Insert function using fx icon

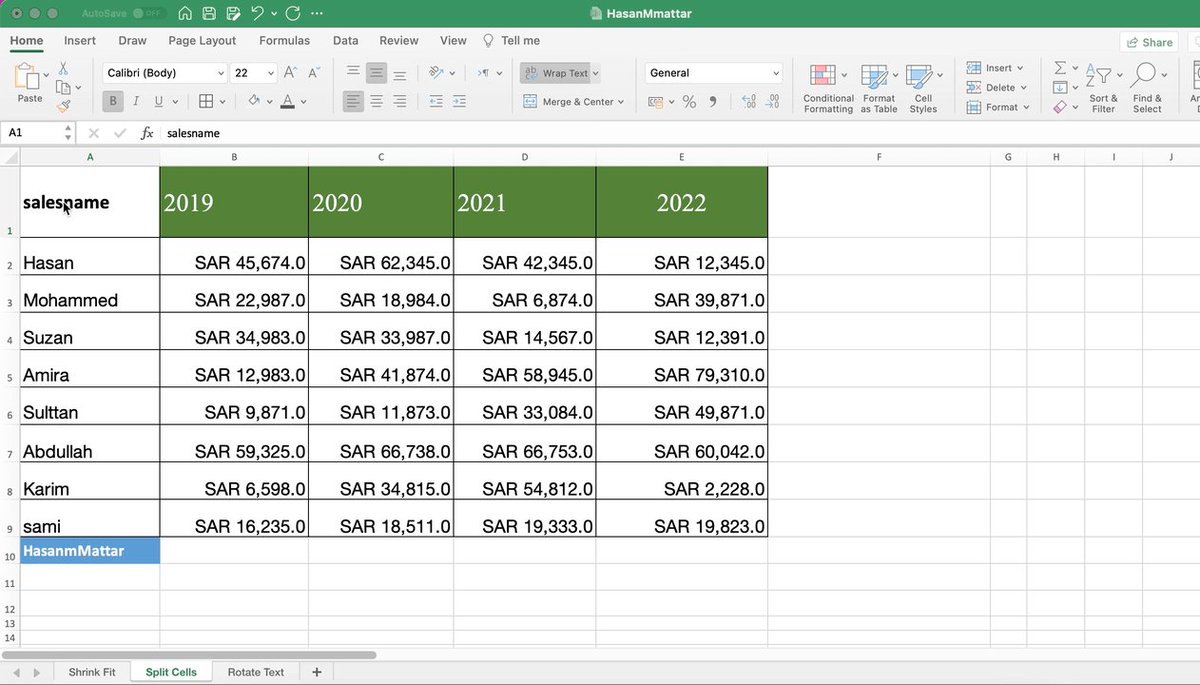(147, 132)
